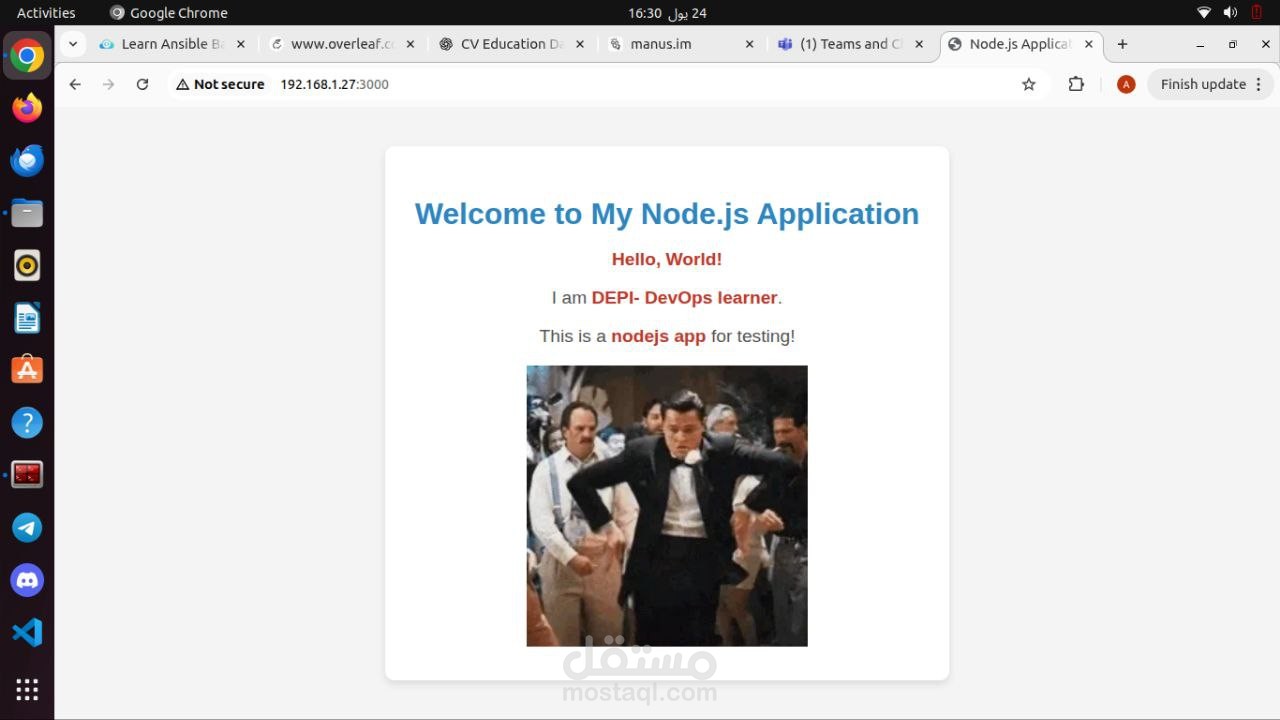This screenshot has height=720, width=1280.
Task: Launch Thunderbird mail from the dock
Action: pyautogui.click(x=27, y=159)
